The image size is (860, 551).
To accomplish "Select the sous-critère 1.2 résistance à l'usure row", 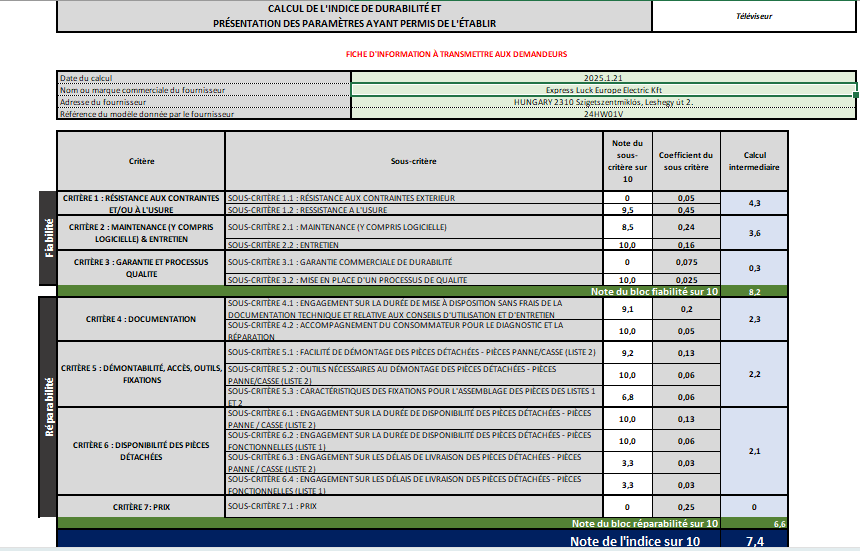I will 414,210.
